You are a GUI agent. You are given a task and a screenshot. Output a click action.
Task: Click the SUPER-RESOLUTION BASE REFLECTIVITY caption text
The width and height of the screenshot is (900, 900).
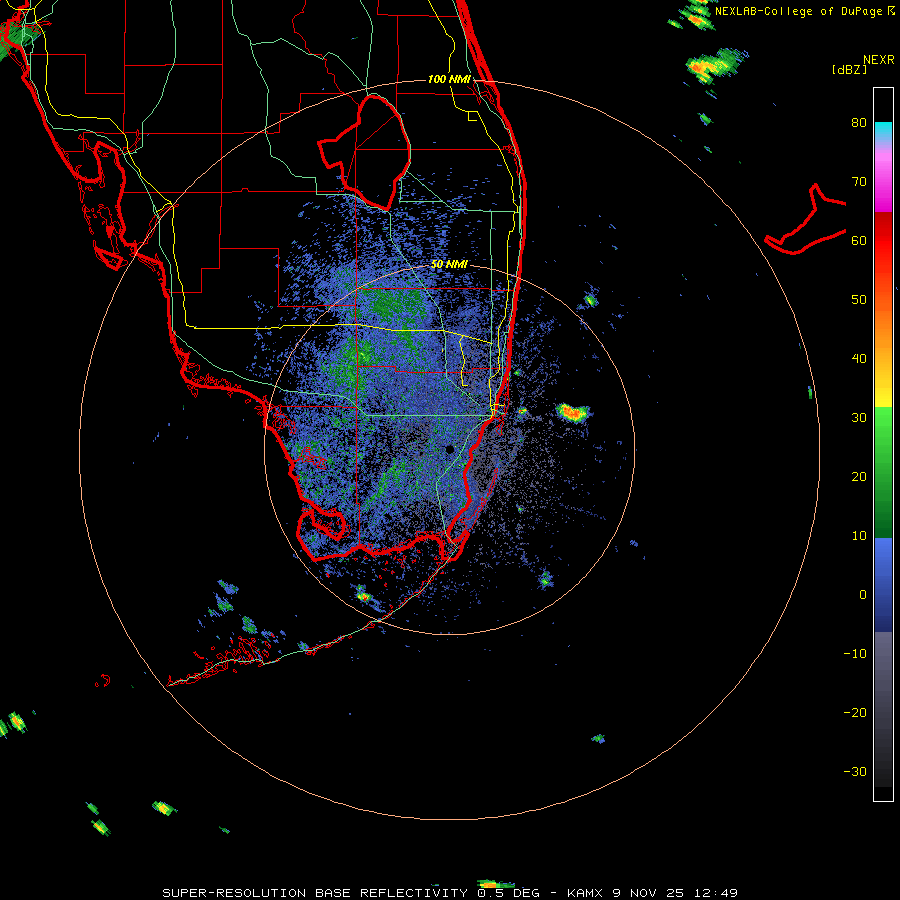point(313,893)
